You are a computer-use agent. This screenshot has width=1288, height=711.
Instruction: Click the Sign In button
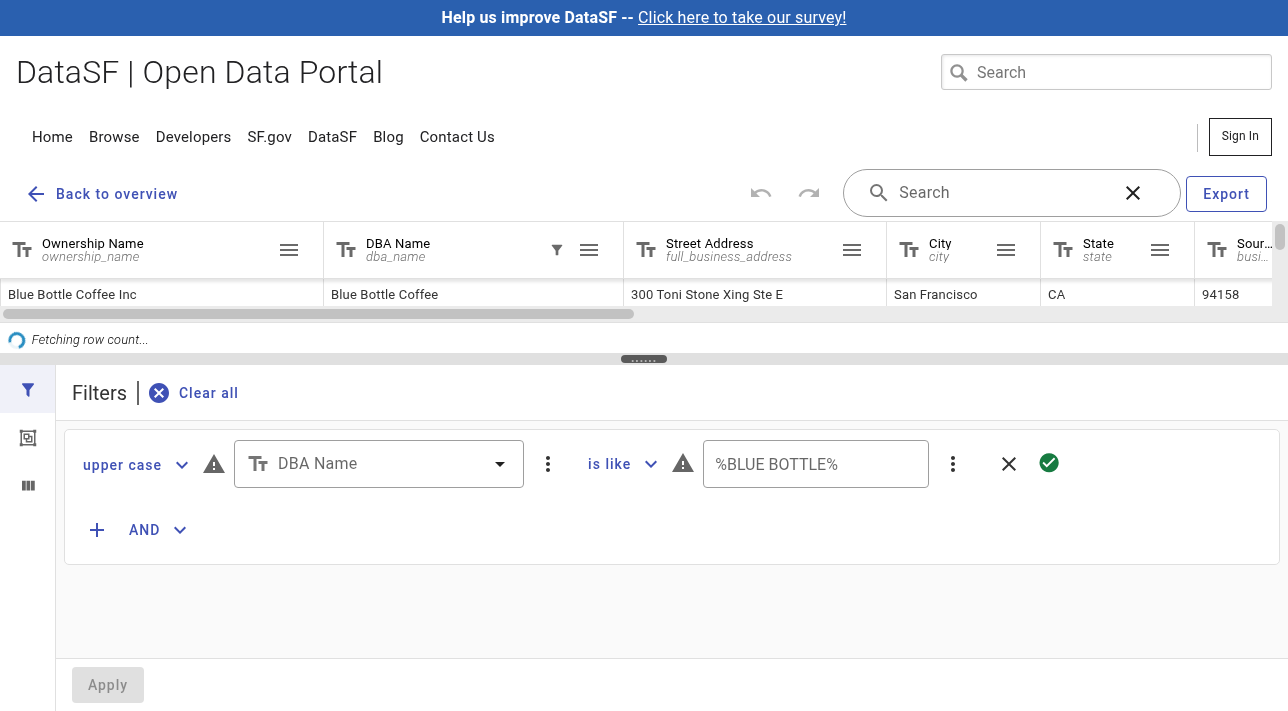click(1240, 137)
